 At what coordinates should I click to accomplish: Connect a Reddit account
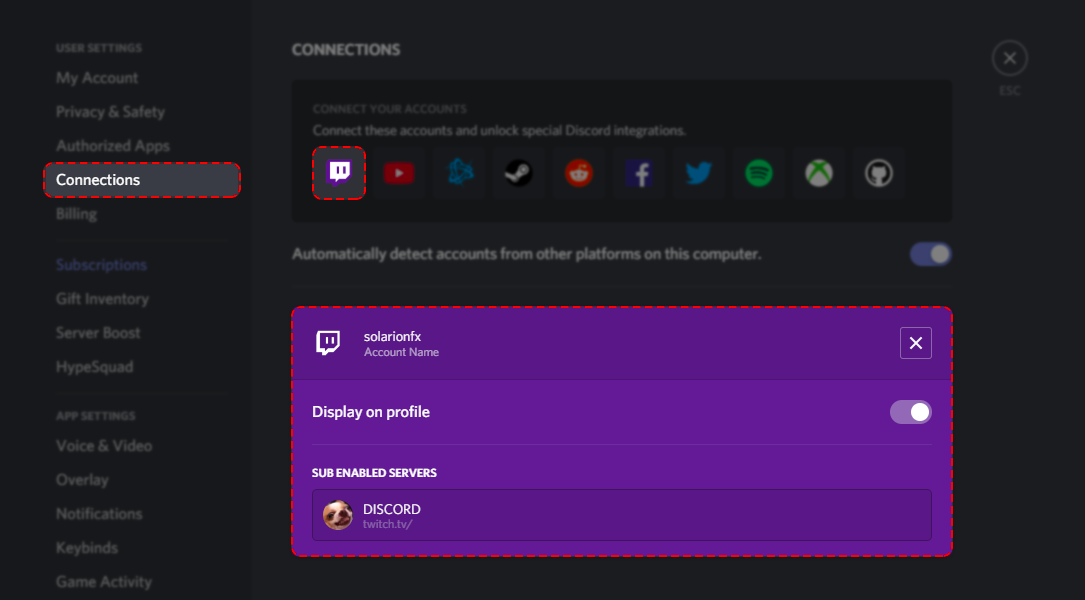pyautogui.click(x=579, y=172)
